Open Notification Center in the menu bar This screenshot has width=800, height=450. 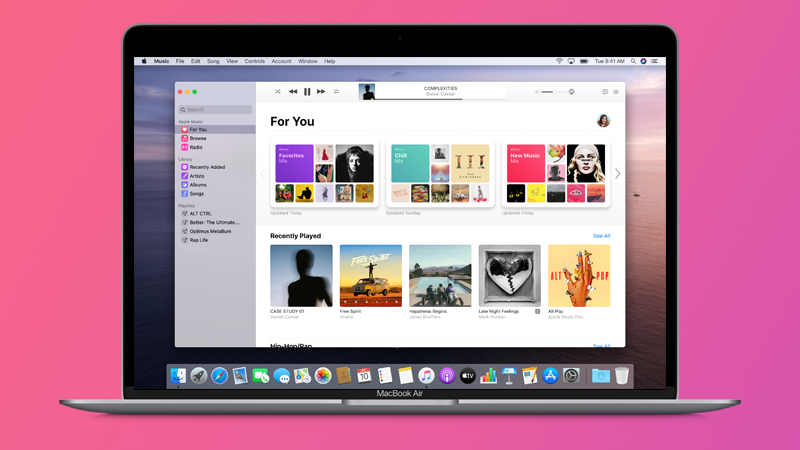pyautogui.click(x=654, y=61)
